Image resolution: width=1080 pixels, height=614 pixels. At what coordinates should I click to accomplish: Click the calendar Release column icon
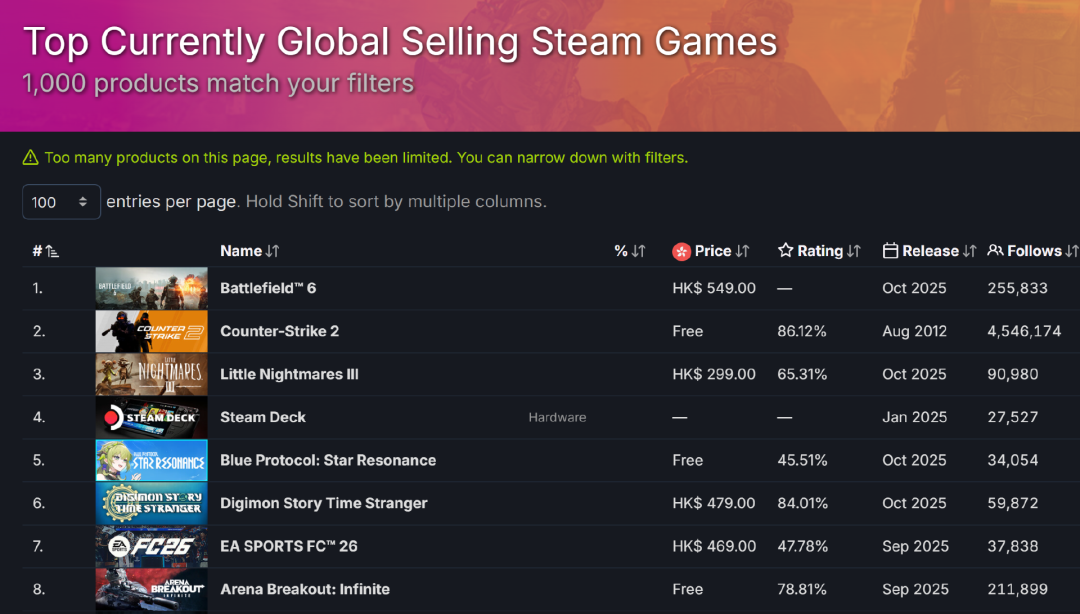point(890,251)
